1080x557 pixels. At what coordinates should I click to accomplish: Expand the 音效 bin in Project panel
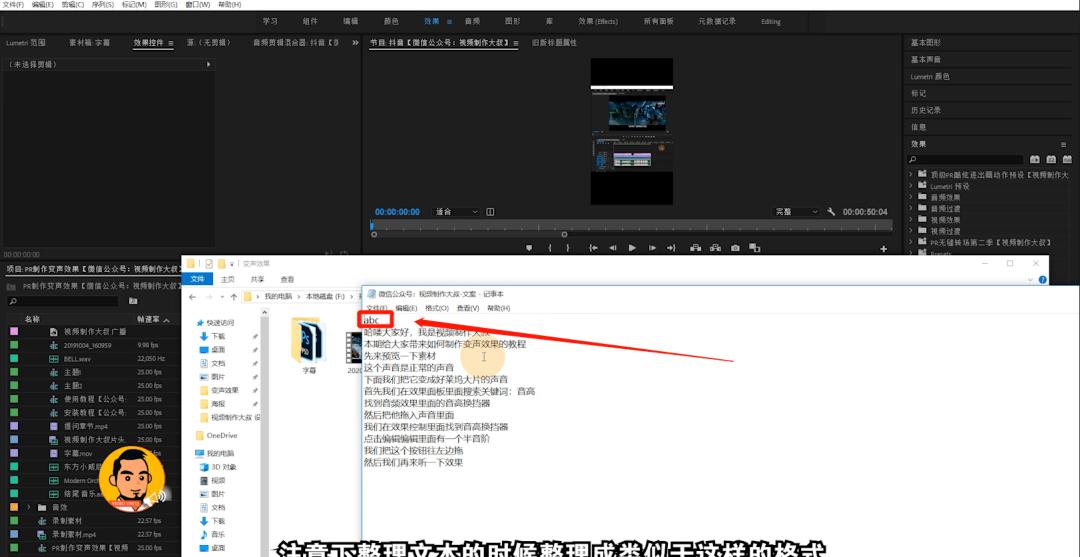point(28,507)
